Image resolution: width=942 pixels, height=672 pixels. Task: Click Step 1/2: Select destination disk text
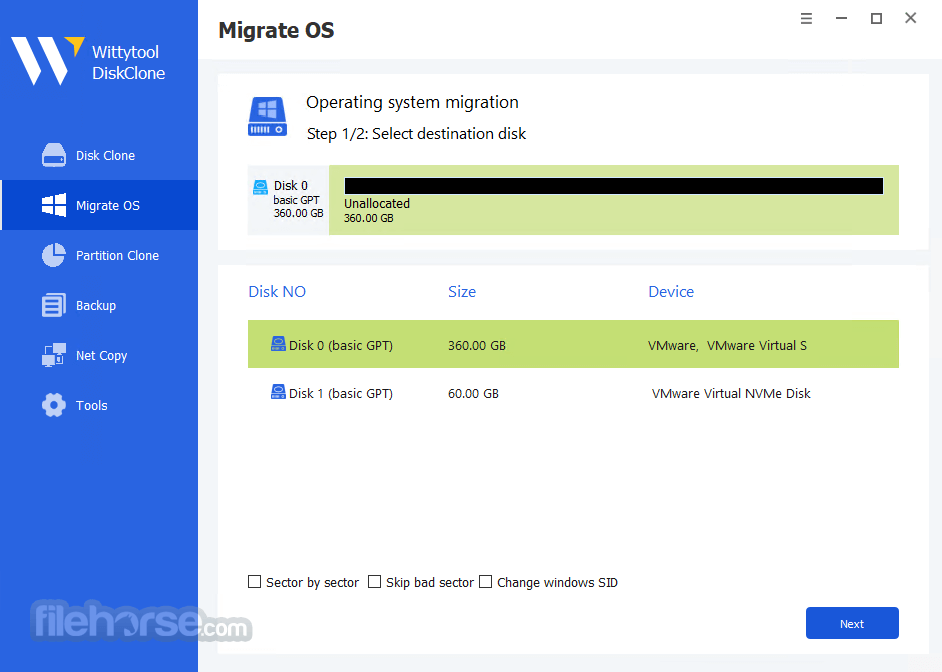[416, 133]
